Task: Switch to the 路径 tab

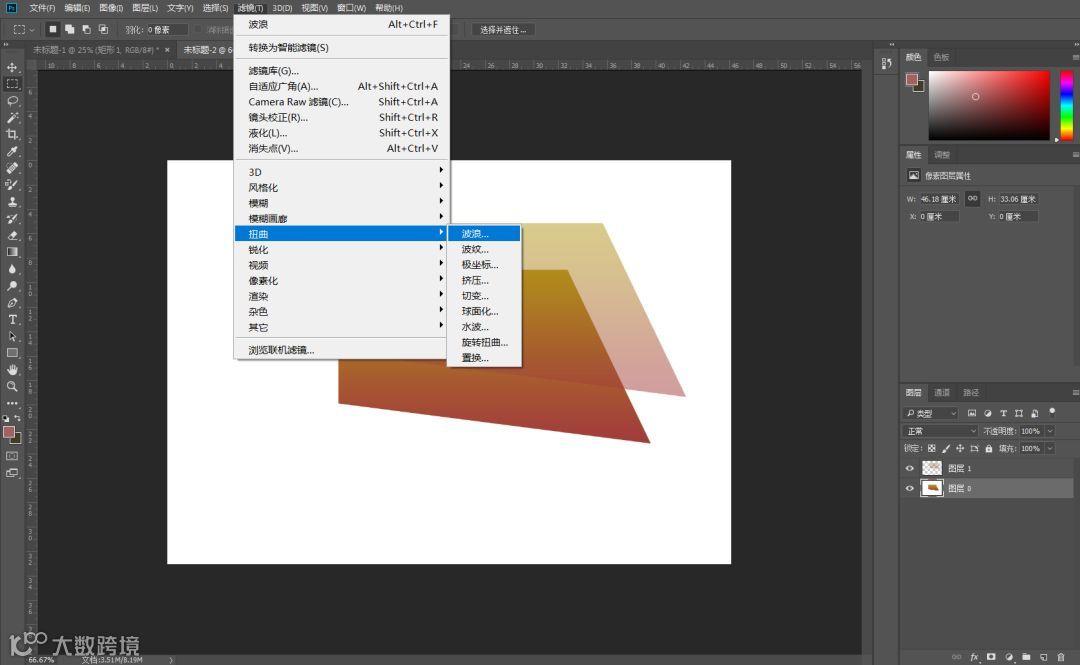Action: point(970,392)
